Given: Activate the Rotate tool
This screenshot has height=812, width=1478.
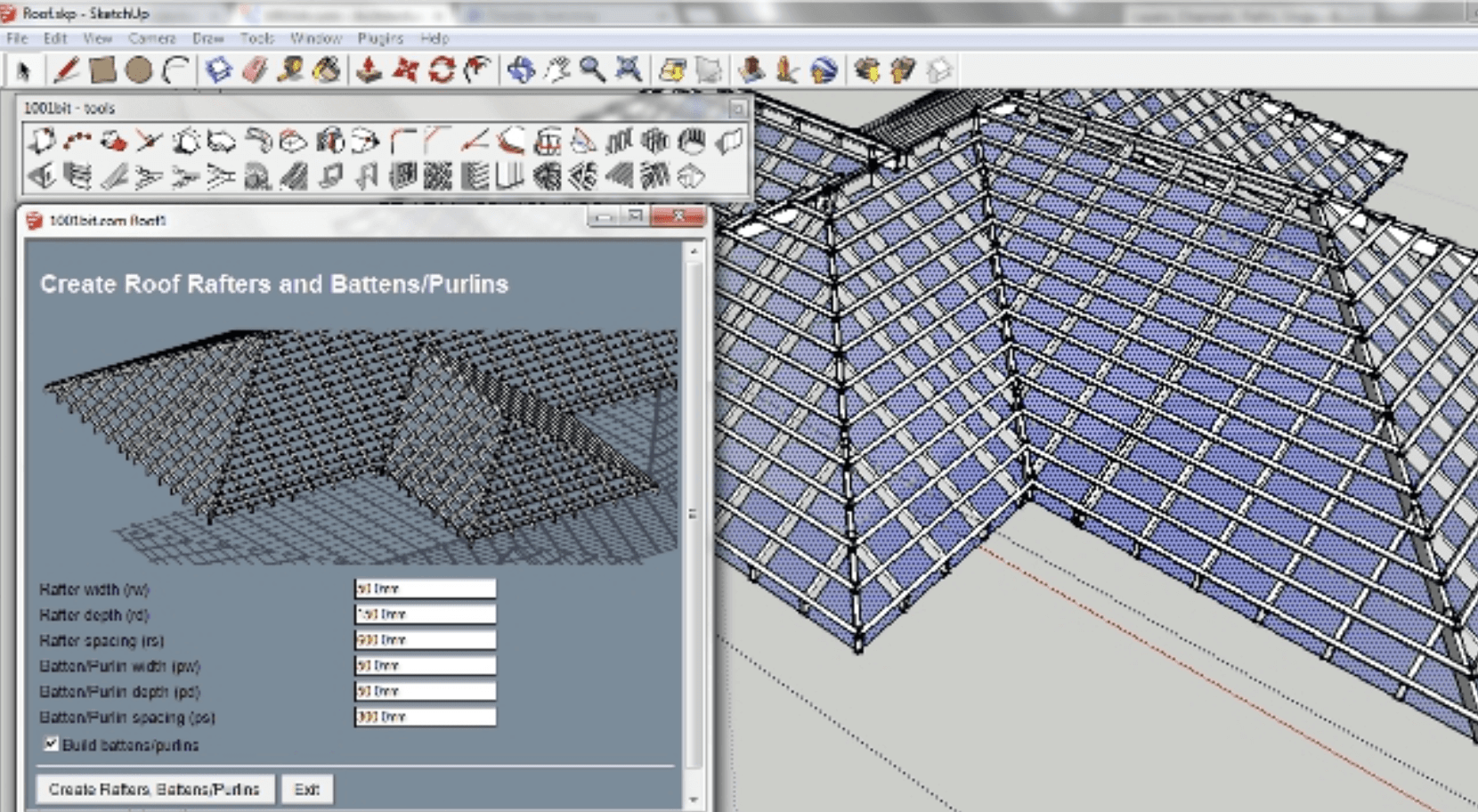Looking at the screenshot, I should click(x=442, y=69).
